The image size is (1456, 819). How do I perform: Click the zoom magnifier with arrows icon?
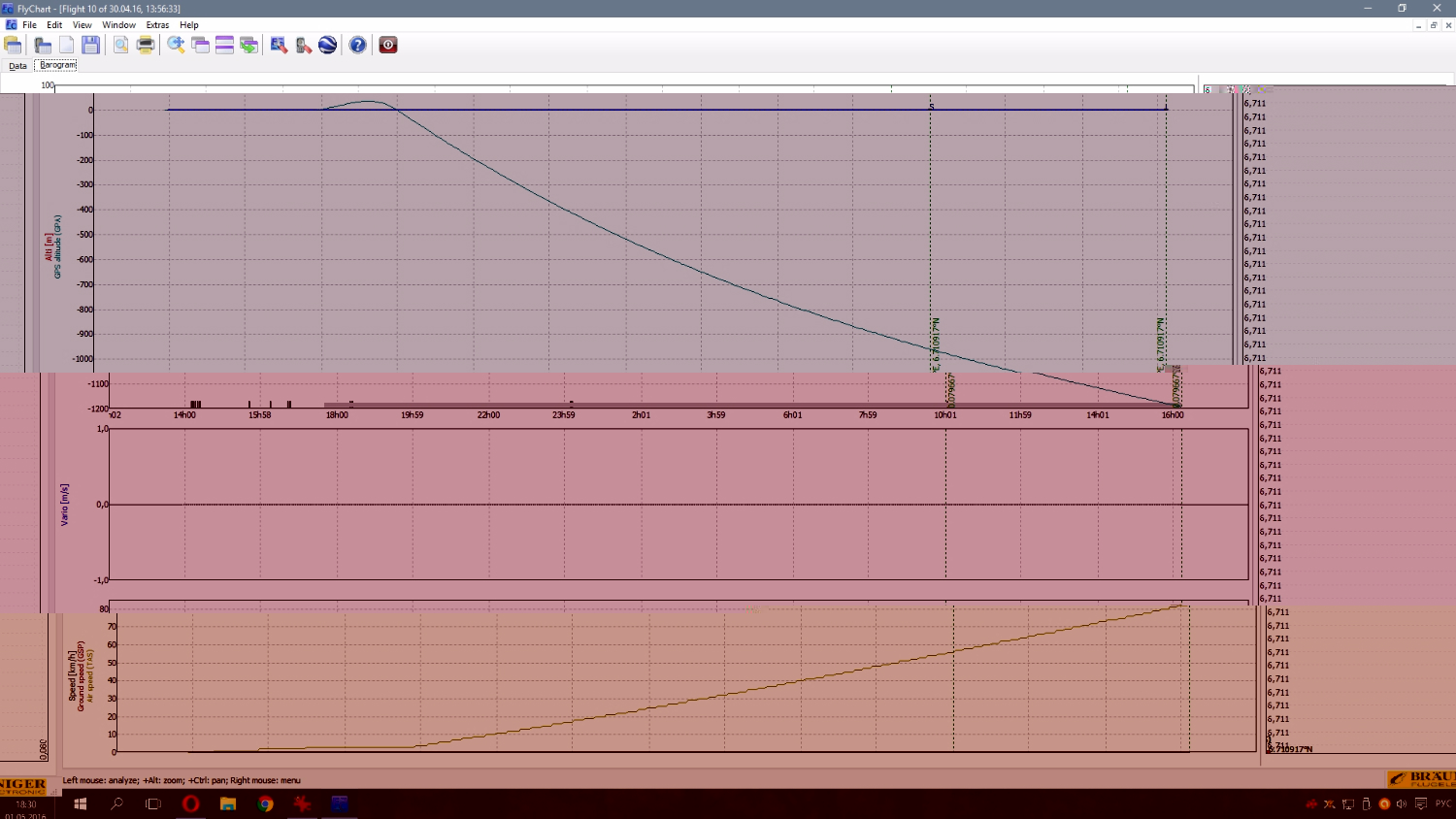pos(176,45)
